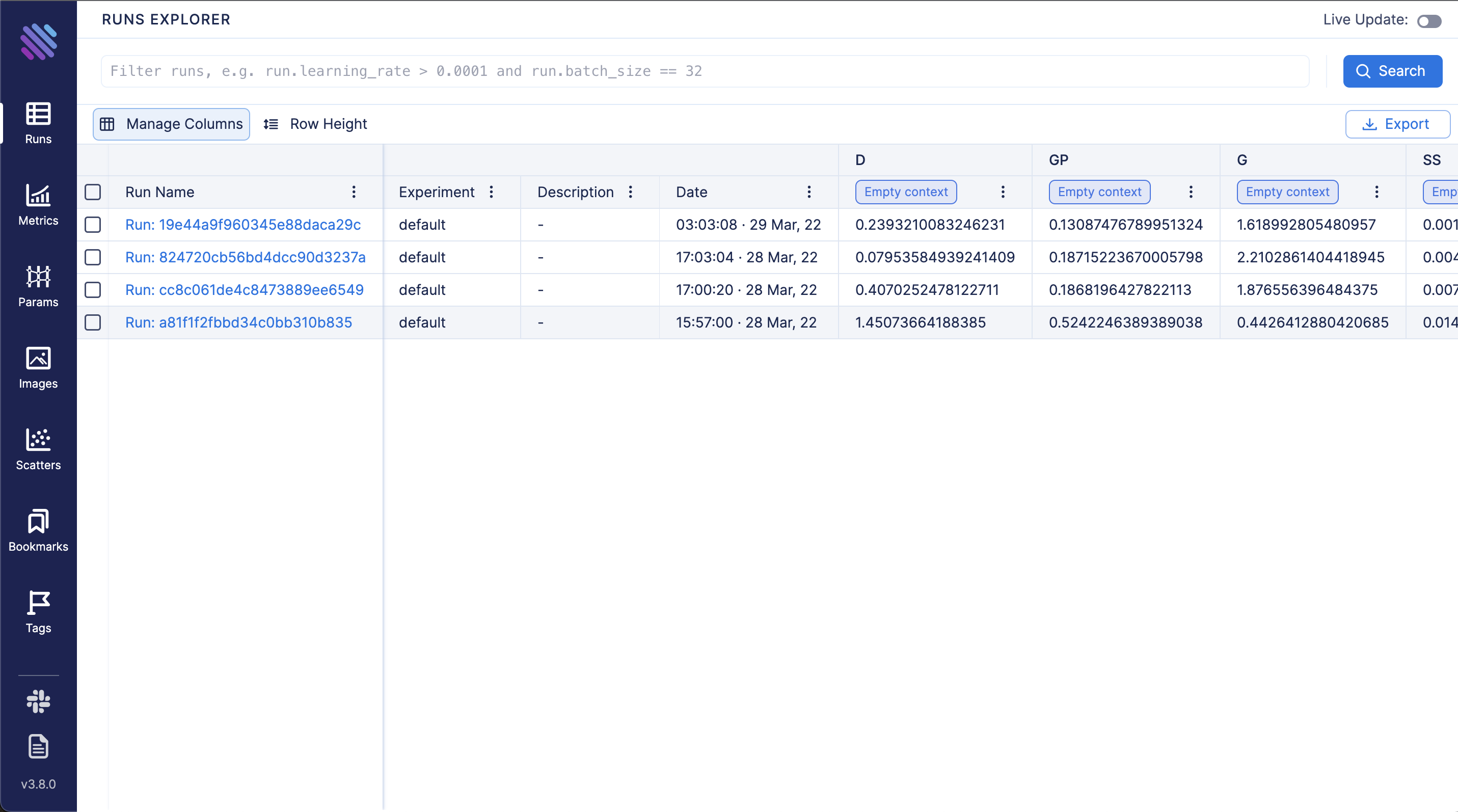Click Empty context tag under GP

(x=1099, y=192)
